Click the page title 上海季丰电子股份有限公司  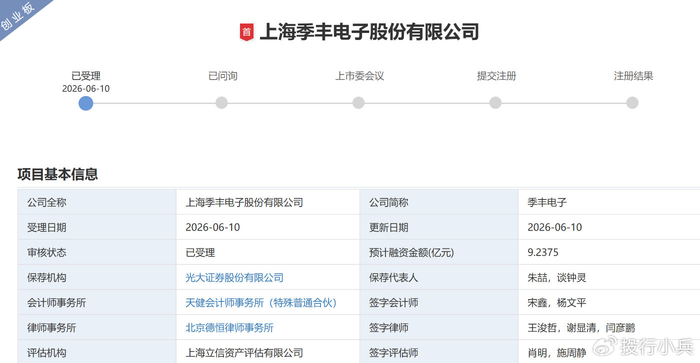[x=369, y=32]
